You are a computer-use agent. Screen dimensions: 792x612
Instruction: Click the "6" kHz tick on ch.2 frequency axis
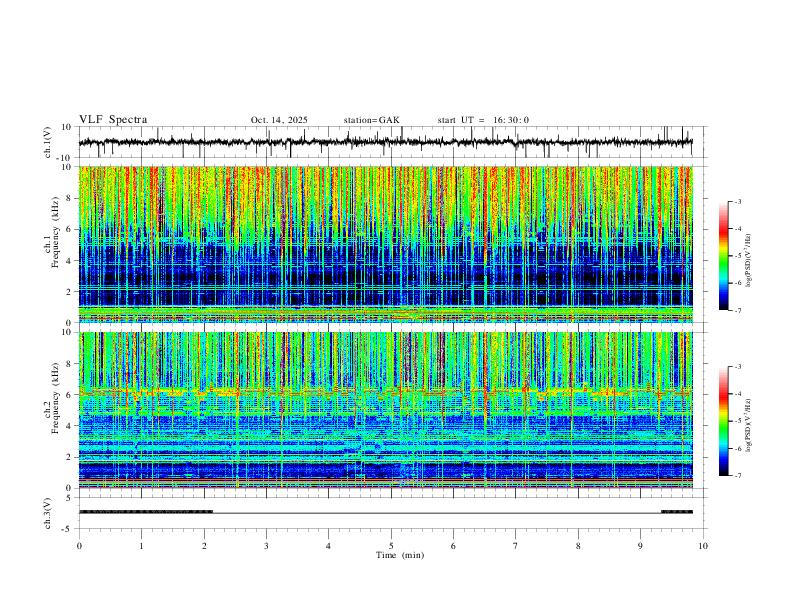[69, 395]
